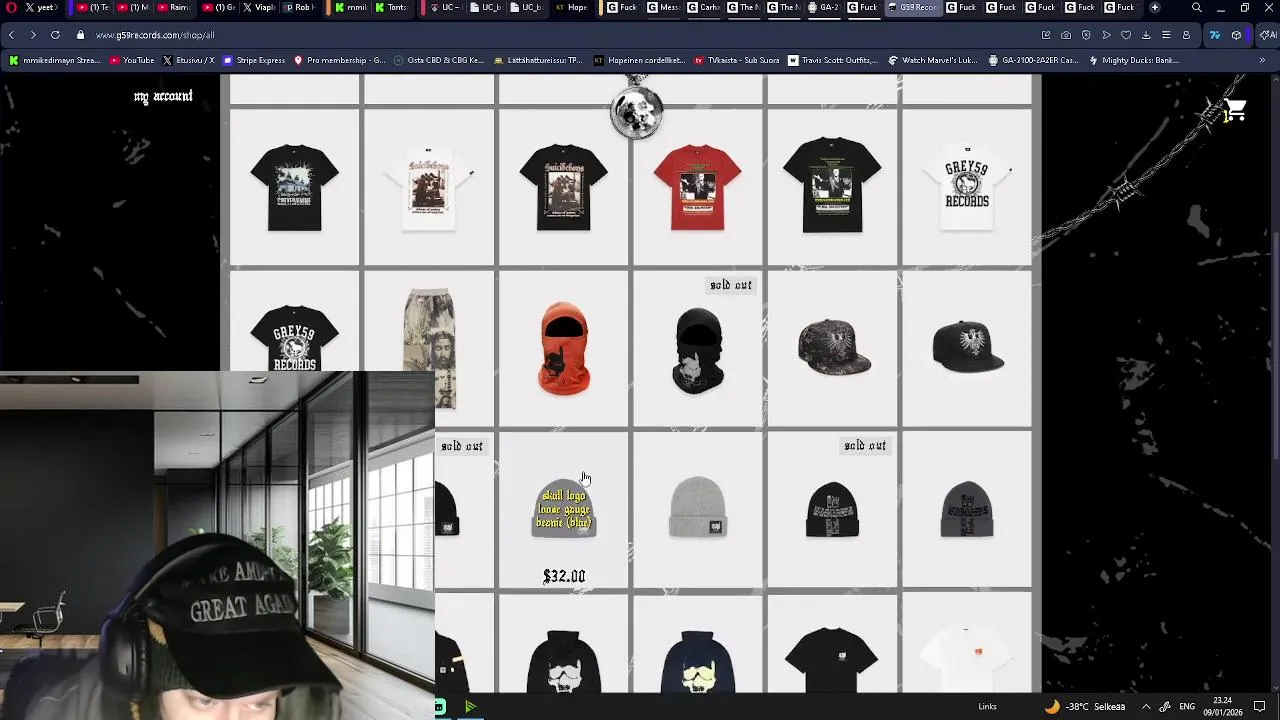Open Mighty Ducks bookmark
This screenshot has height=720, width=1280.
(1135, 60)
